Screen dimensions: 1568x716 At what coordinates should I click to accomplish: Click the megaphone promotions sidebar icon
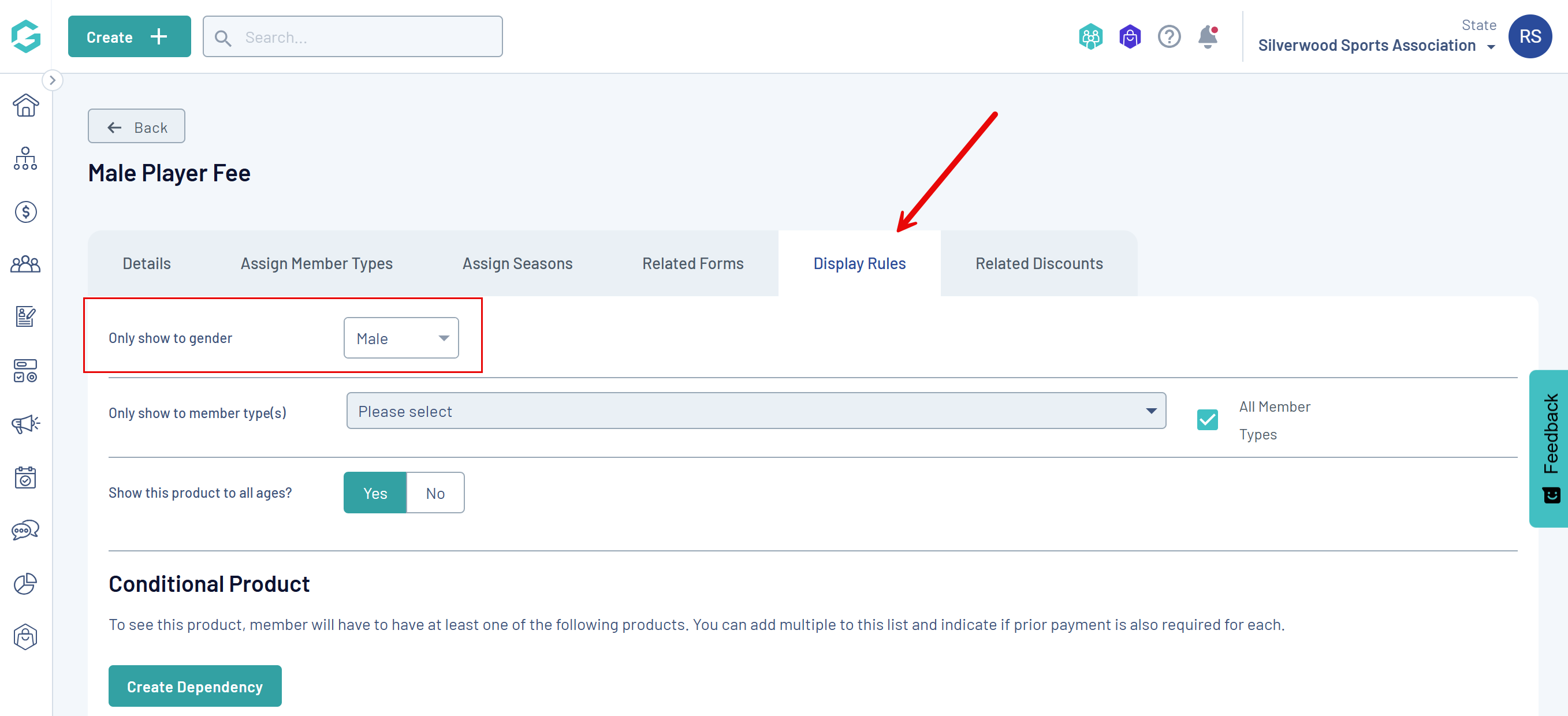point(25,424)
